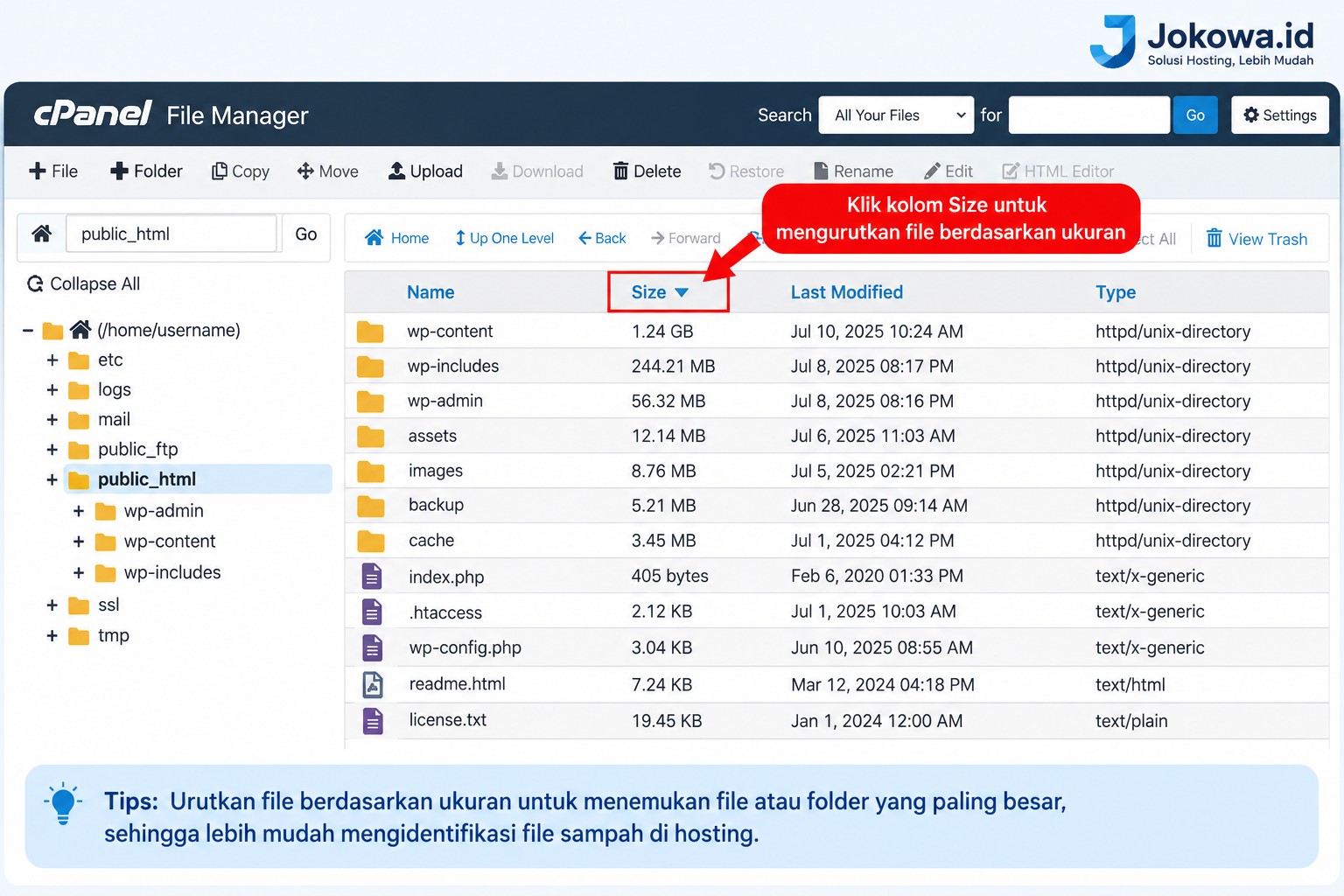Expand the tmp folder

52,636
